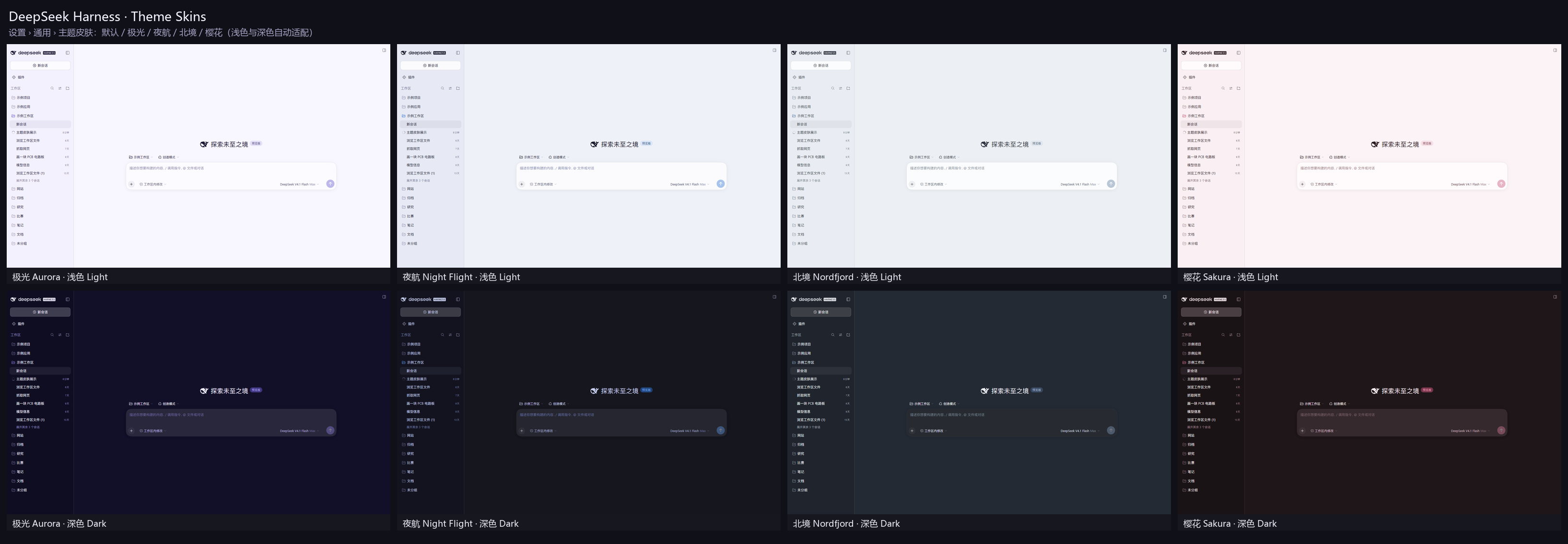Click search icon in Sakura Dark workspace header

(1223, 335)
